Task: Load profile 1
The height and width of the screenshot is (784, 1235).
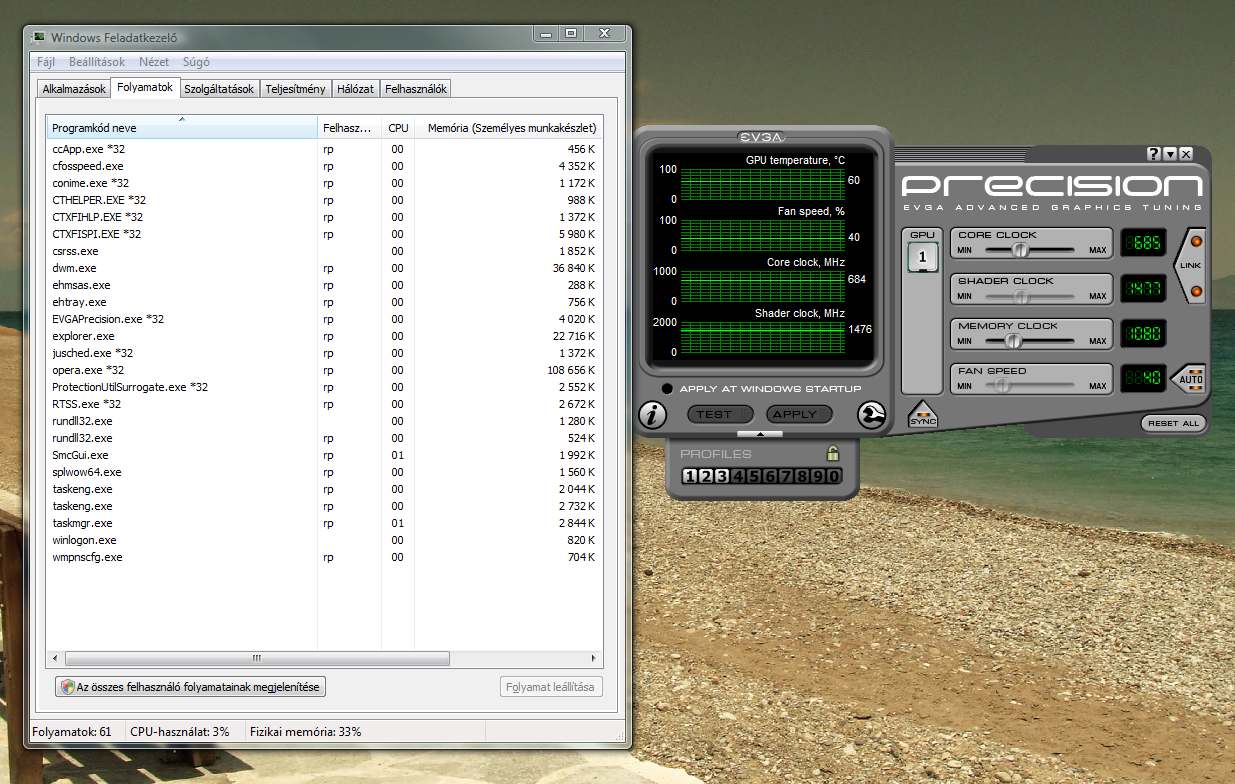Action: point(690,476)
